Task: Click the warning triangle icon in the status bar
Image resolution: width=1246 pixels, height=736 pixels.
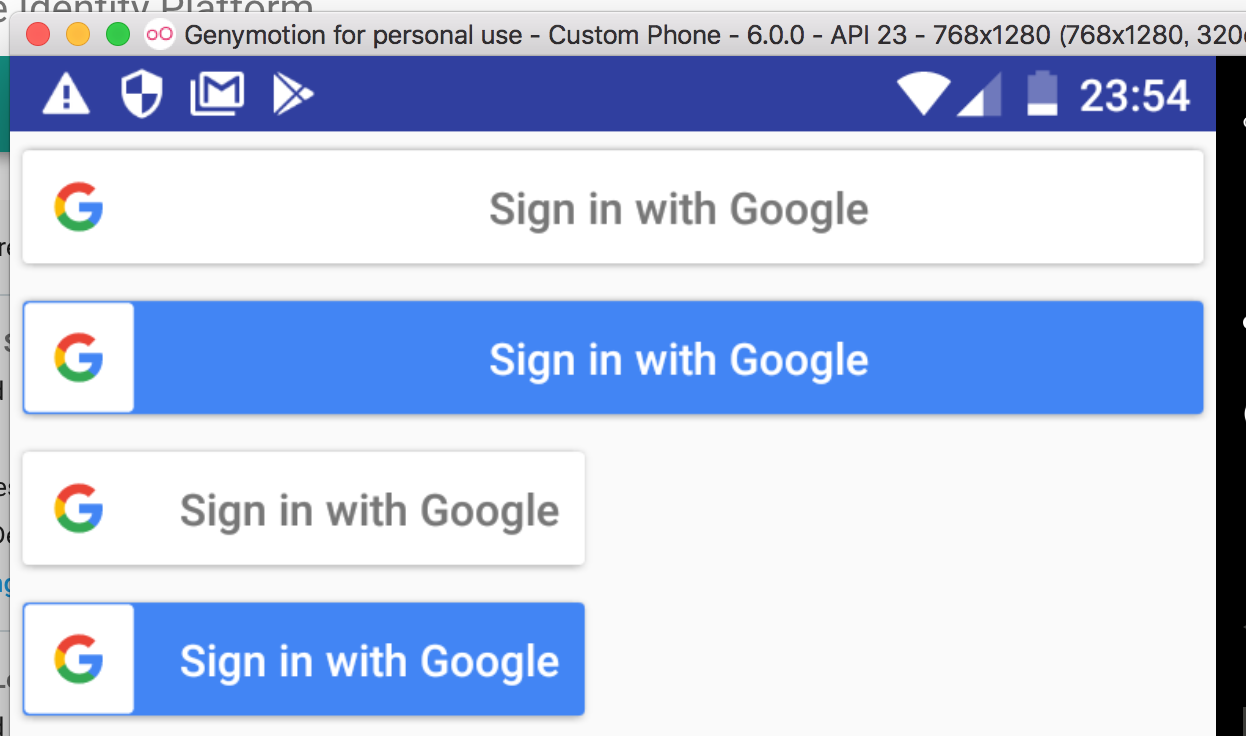Action: pos(65,93)
